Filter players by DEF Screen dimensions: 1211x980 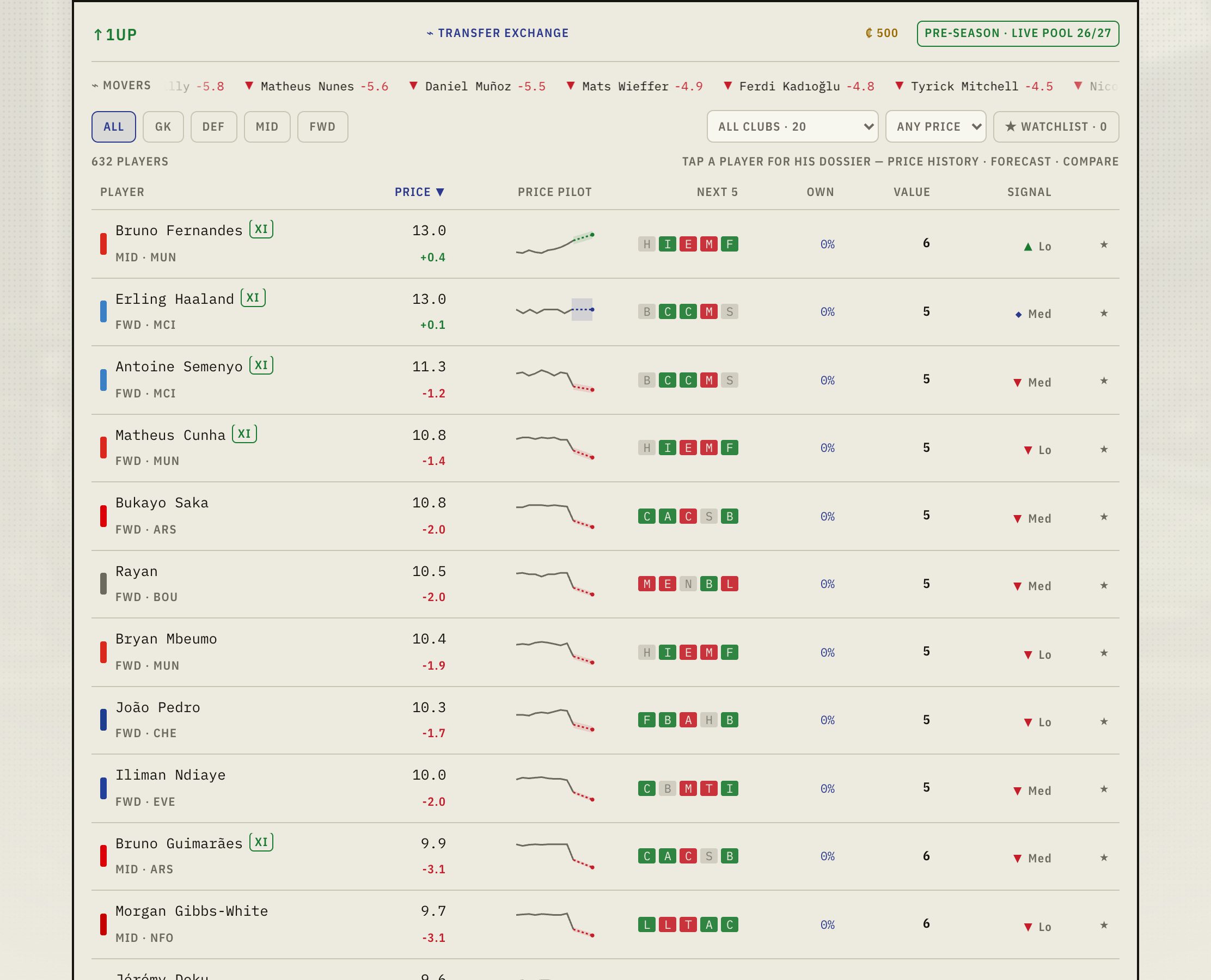(213, 126)
